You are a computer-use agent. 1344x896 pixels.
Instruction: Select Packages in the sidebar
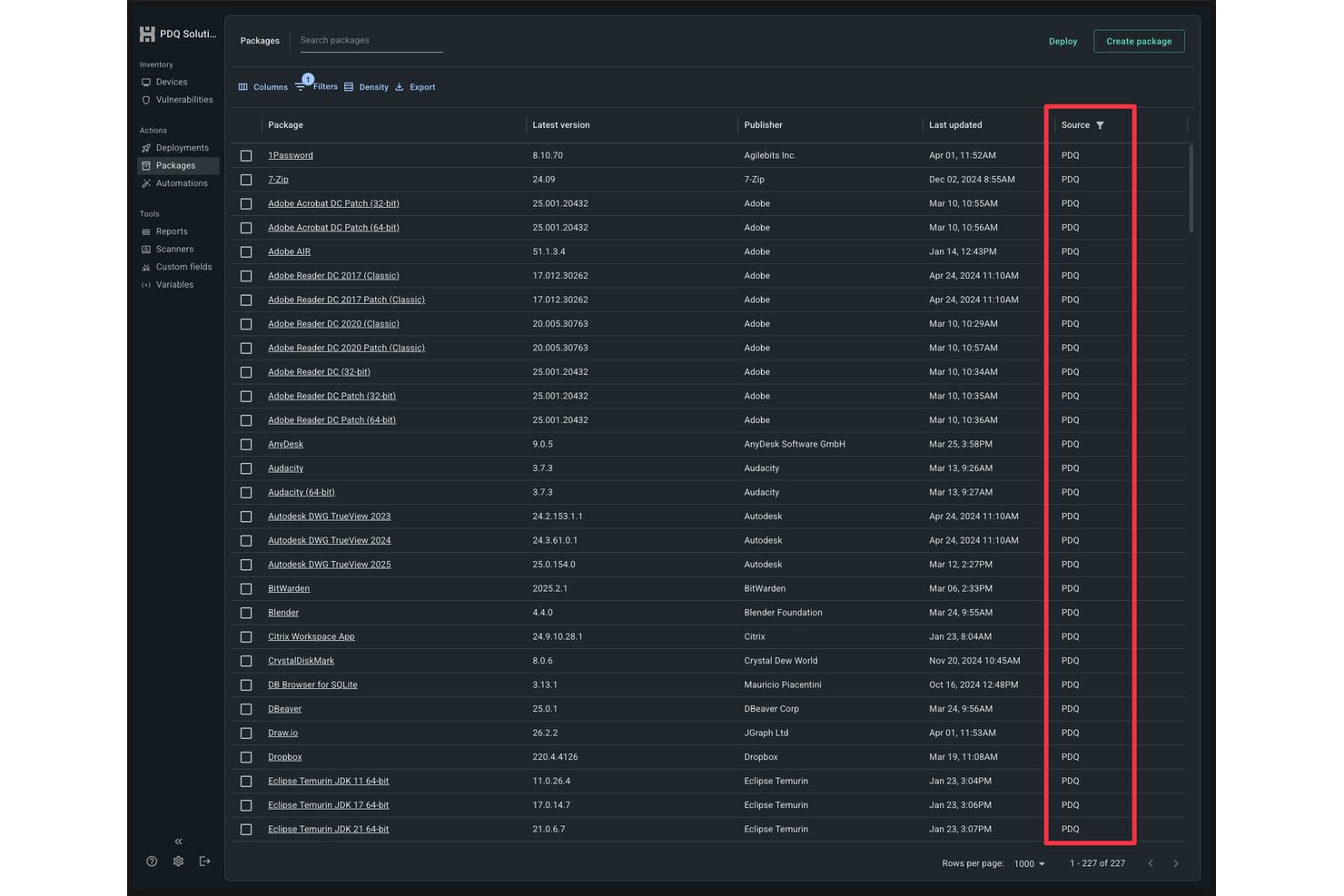click(x=178, y=165)
